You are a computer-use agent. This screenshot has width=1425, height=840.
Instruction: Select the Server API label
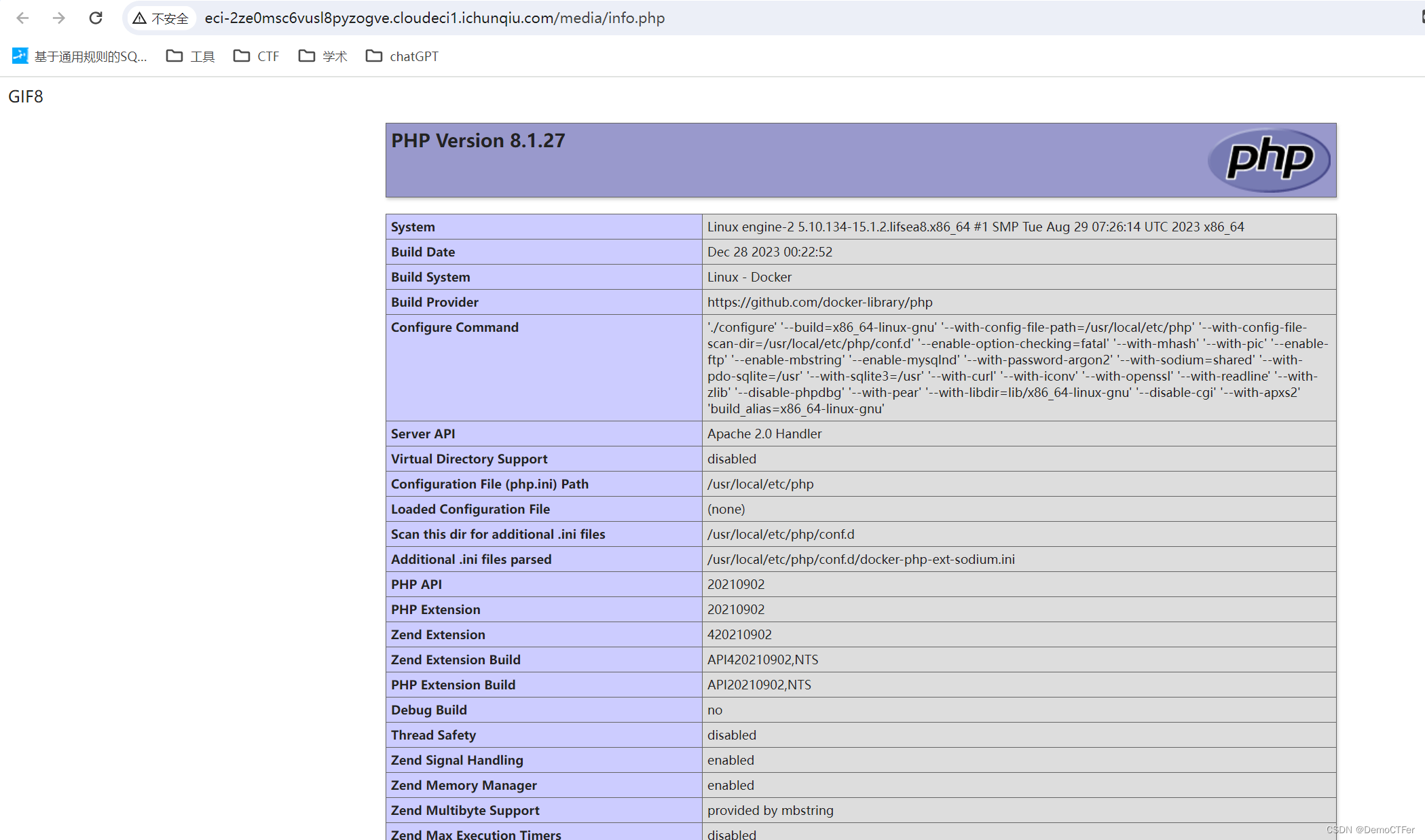pos(423,434)
